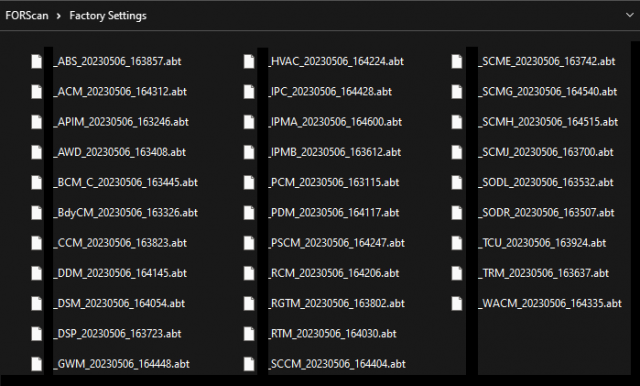640x386 pixels.
Task: Go to the FORScan folder in breadcrumb
Action: [27, 16]
